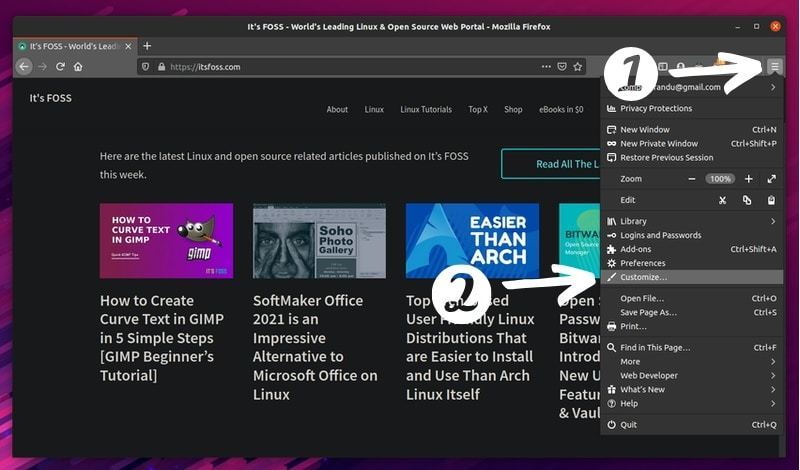Choose Open File… menu item
Screen dimensions: 800x470
pyautogui.click(x=692, y=298)
